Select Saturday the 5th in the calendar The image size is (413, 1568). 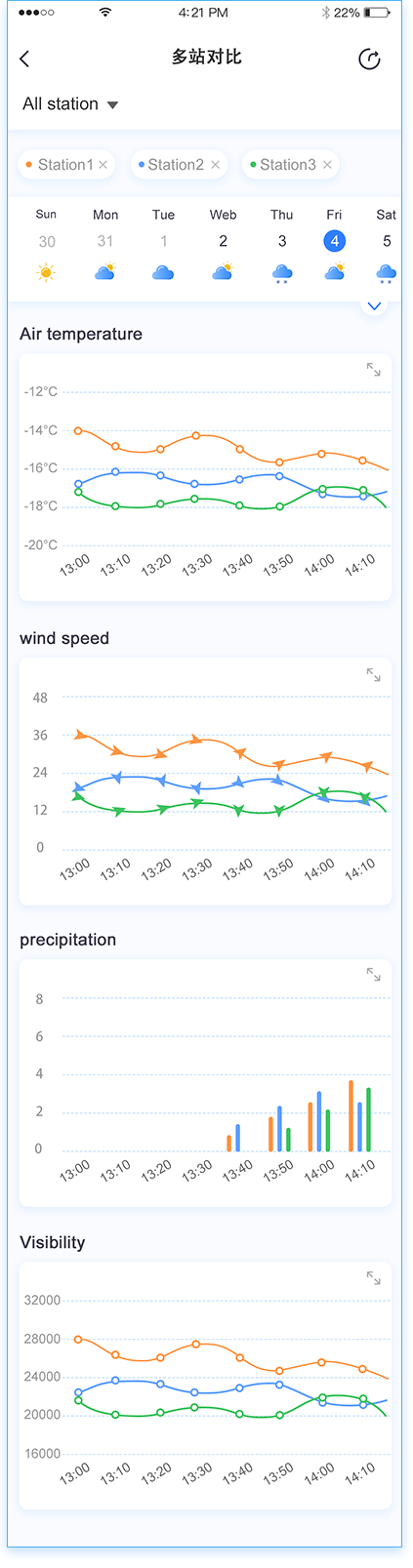[387, 241]
